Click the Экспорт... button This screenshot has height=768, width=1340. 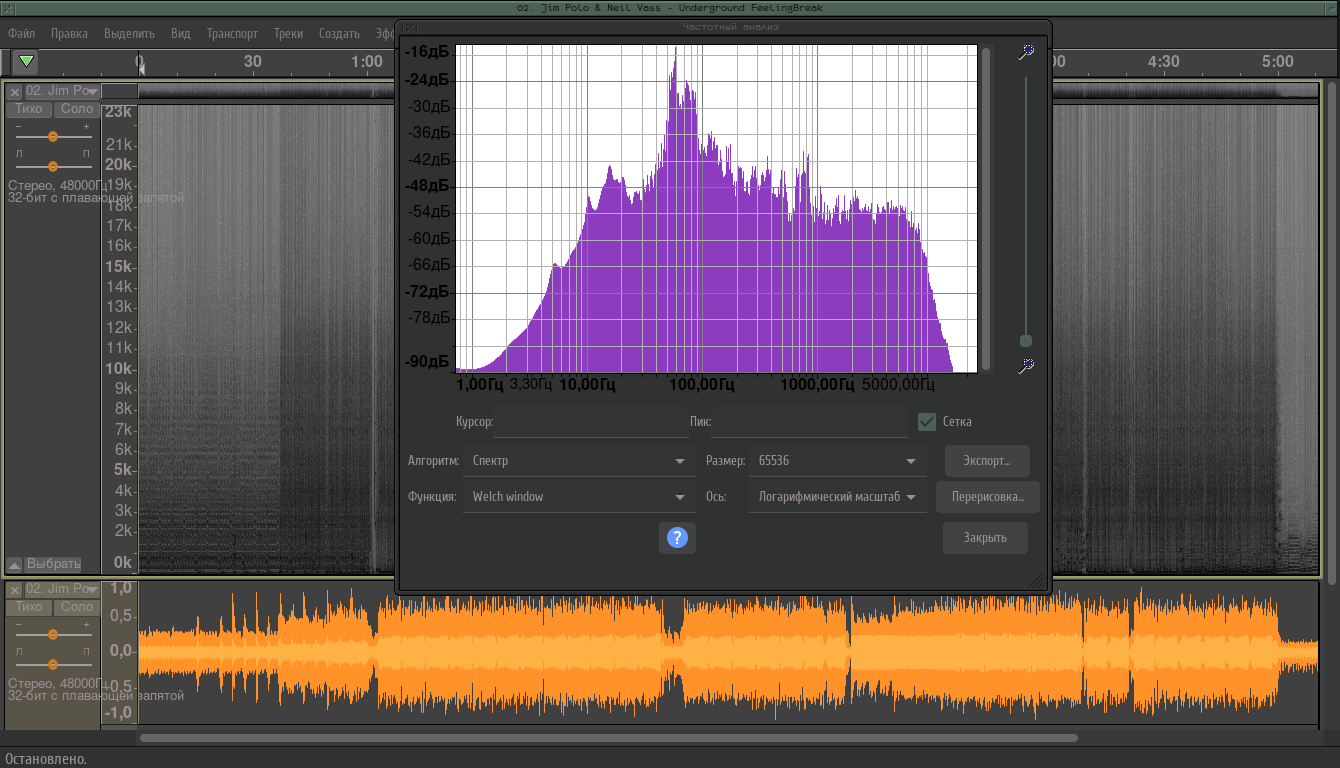pos(987,461)
